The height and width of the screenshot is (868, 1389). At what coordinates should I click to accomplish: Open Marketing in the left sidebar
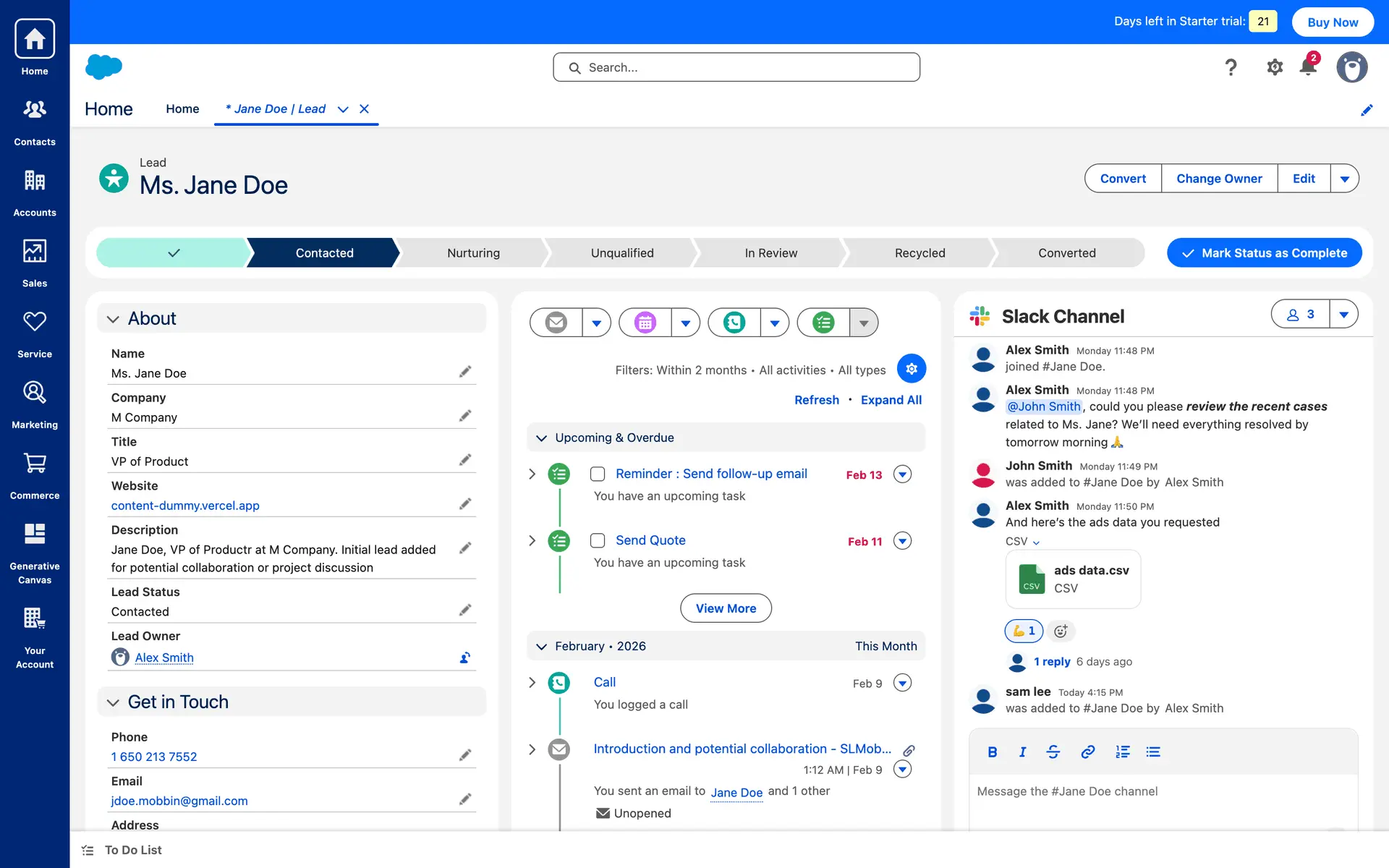pos(35,404)
